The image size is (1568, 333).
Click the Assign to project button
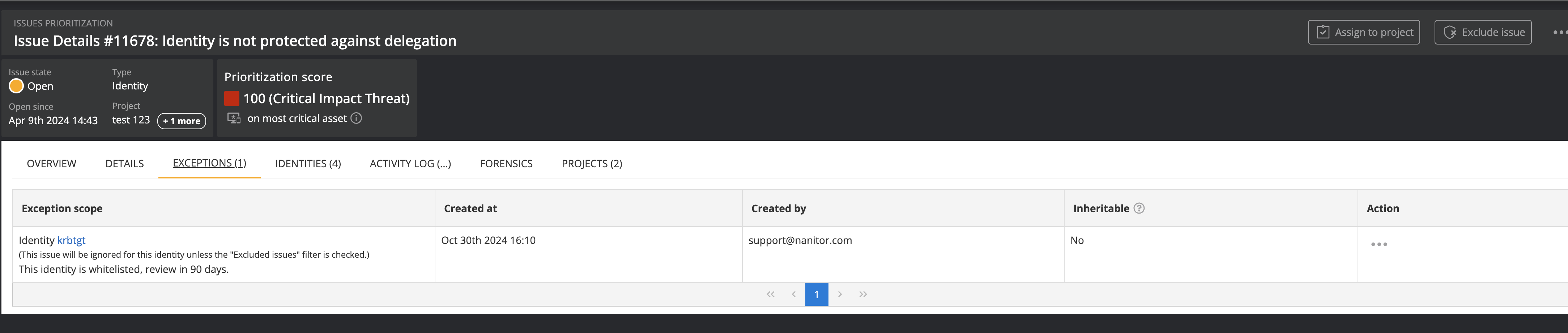click(1363, 32)
